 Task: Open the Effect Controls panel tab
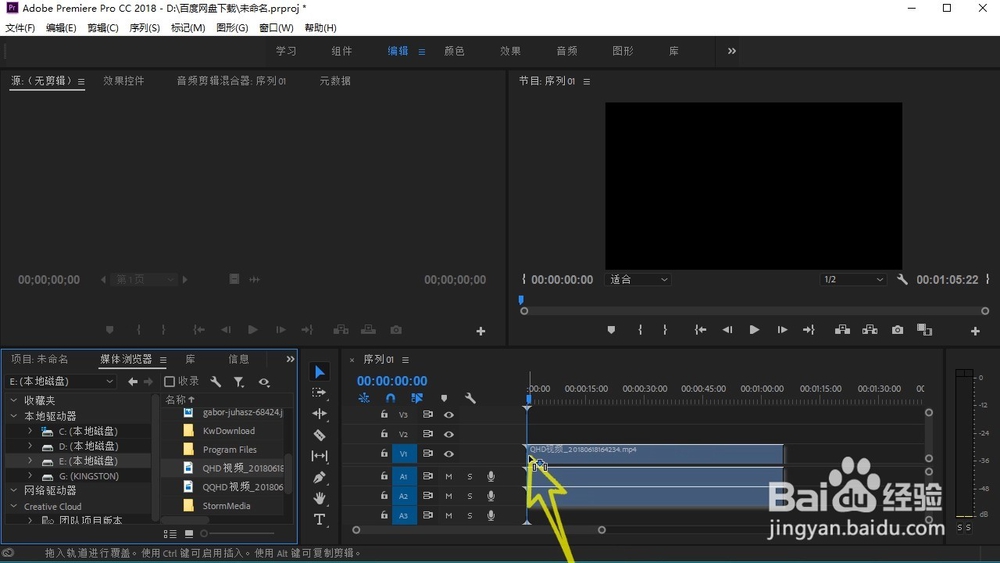124,81
